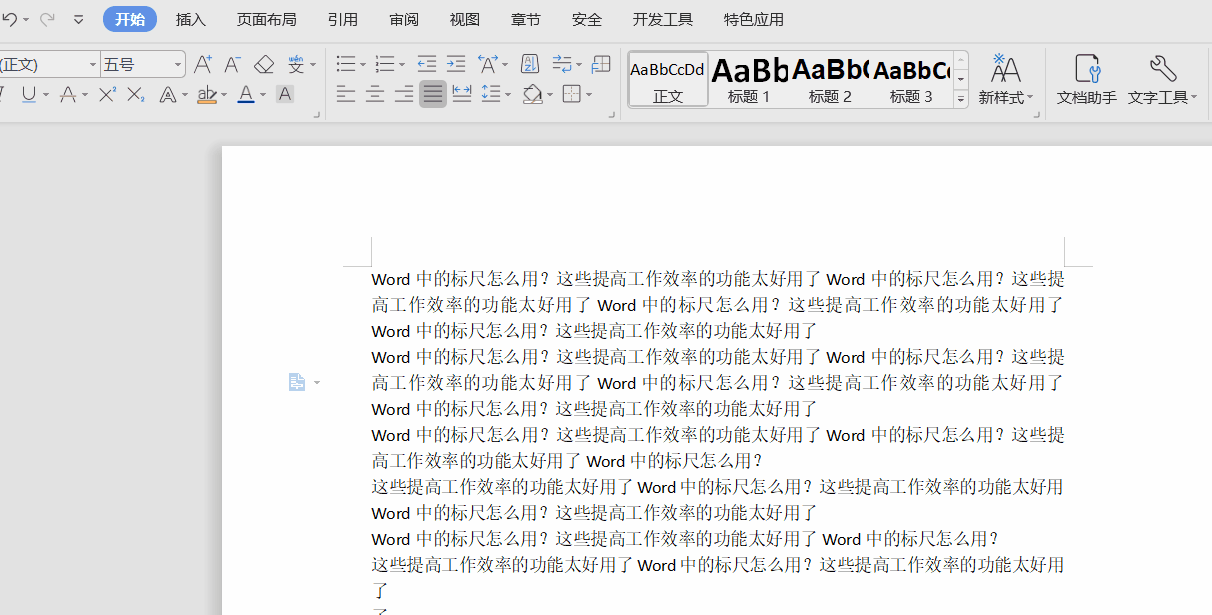This screenshot has width=1212, height=615.
Task: Open the 特色应用 tab
Action: [754, 19]
